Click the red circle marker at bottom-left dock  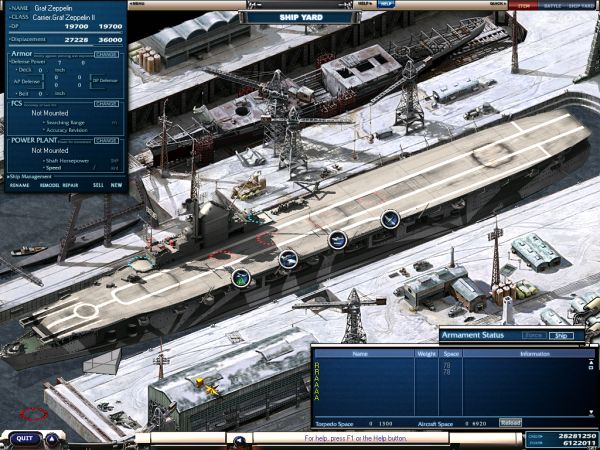(x=34, y=414)
